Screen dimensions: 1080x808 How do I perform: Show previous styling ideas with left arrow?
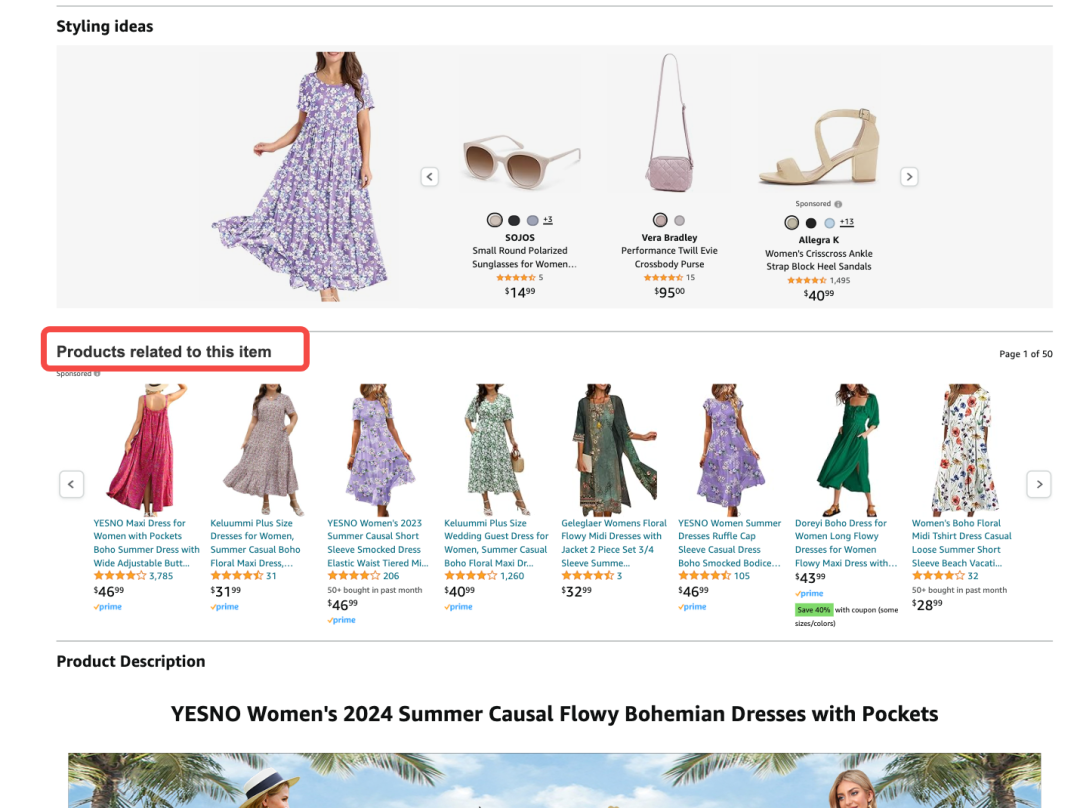coord(430,177)
